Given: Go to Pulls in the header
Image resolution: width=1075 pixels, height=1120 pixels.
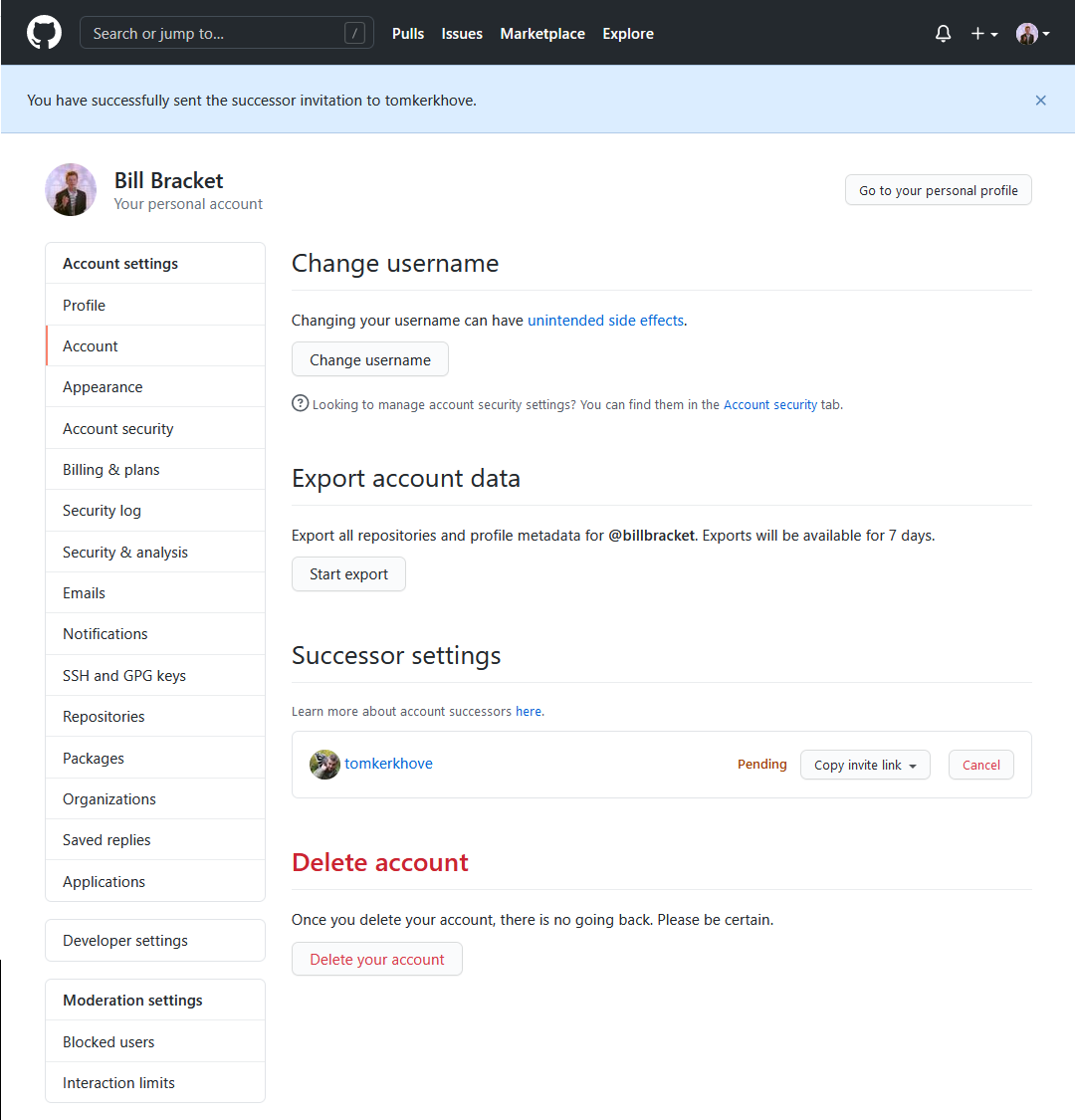Looking at the screenshot, I should pyautogui.click(x=408, y=34).
